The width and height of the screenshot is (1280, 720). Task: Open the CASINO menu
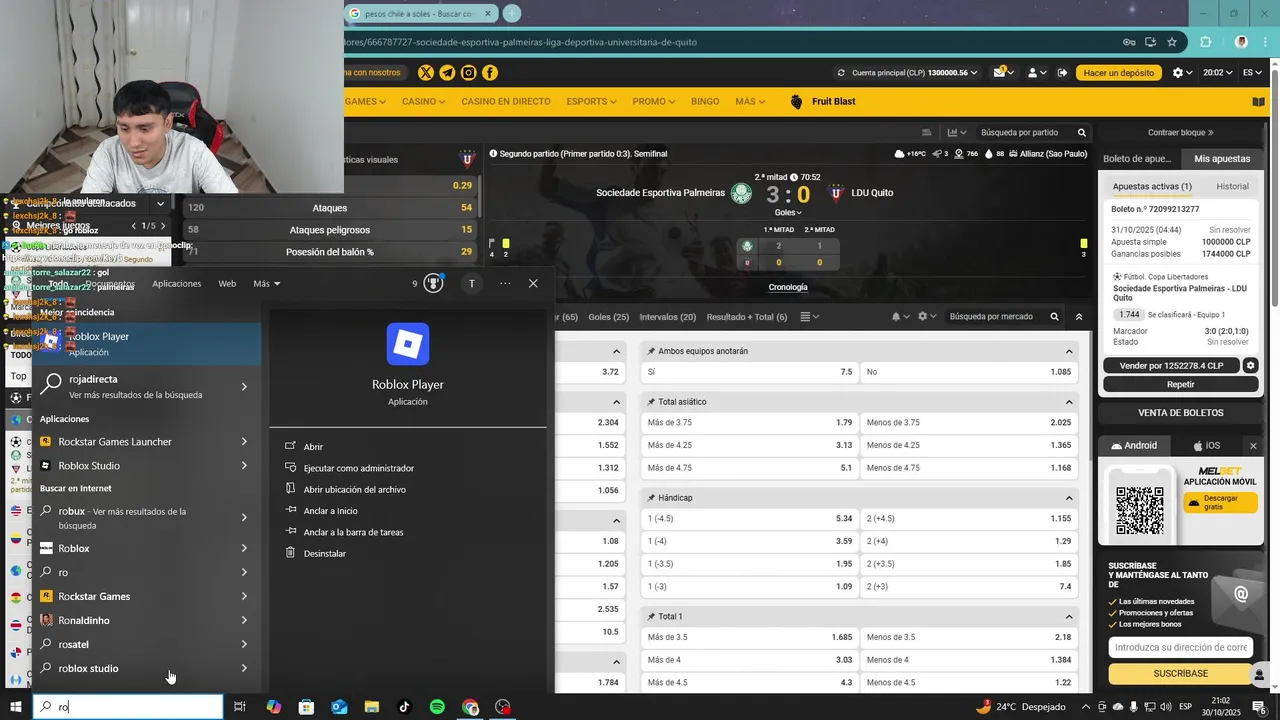(424, 101)
